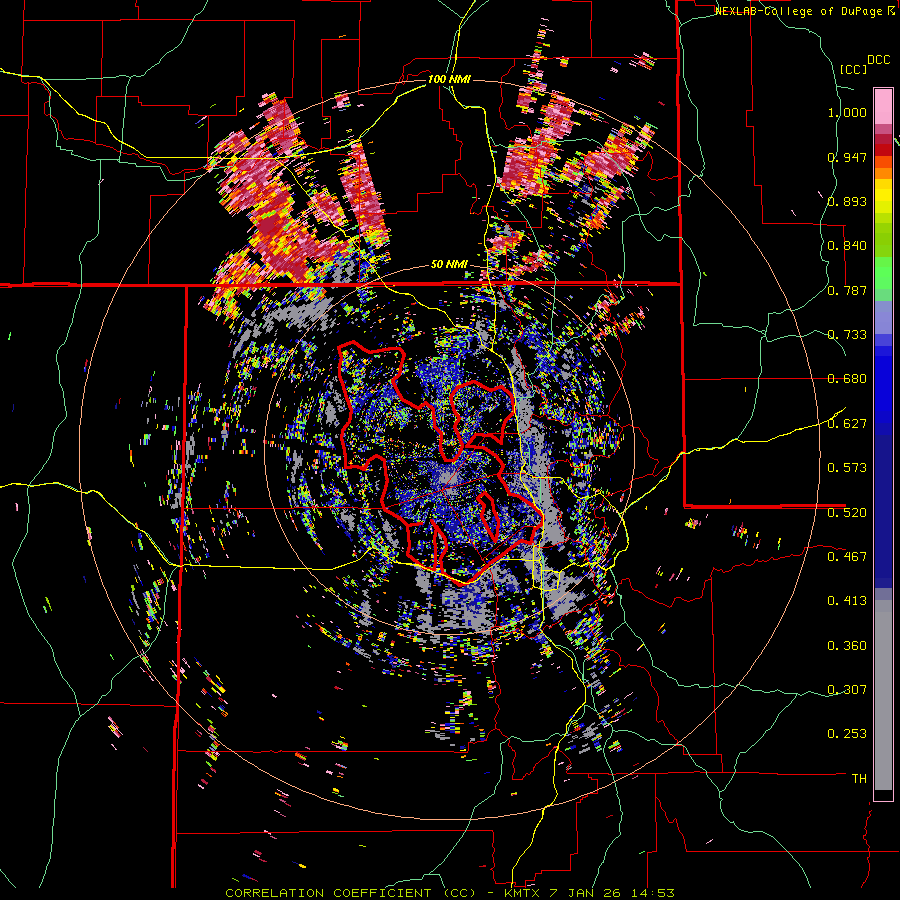The image size is (900, 900).
Task: Click the 0.893 legend value
Action: click(847, 201)
